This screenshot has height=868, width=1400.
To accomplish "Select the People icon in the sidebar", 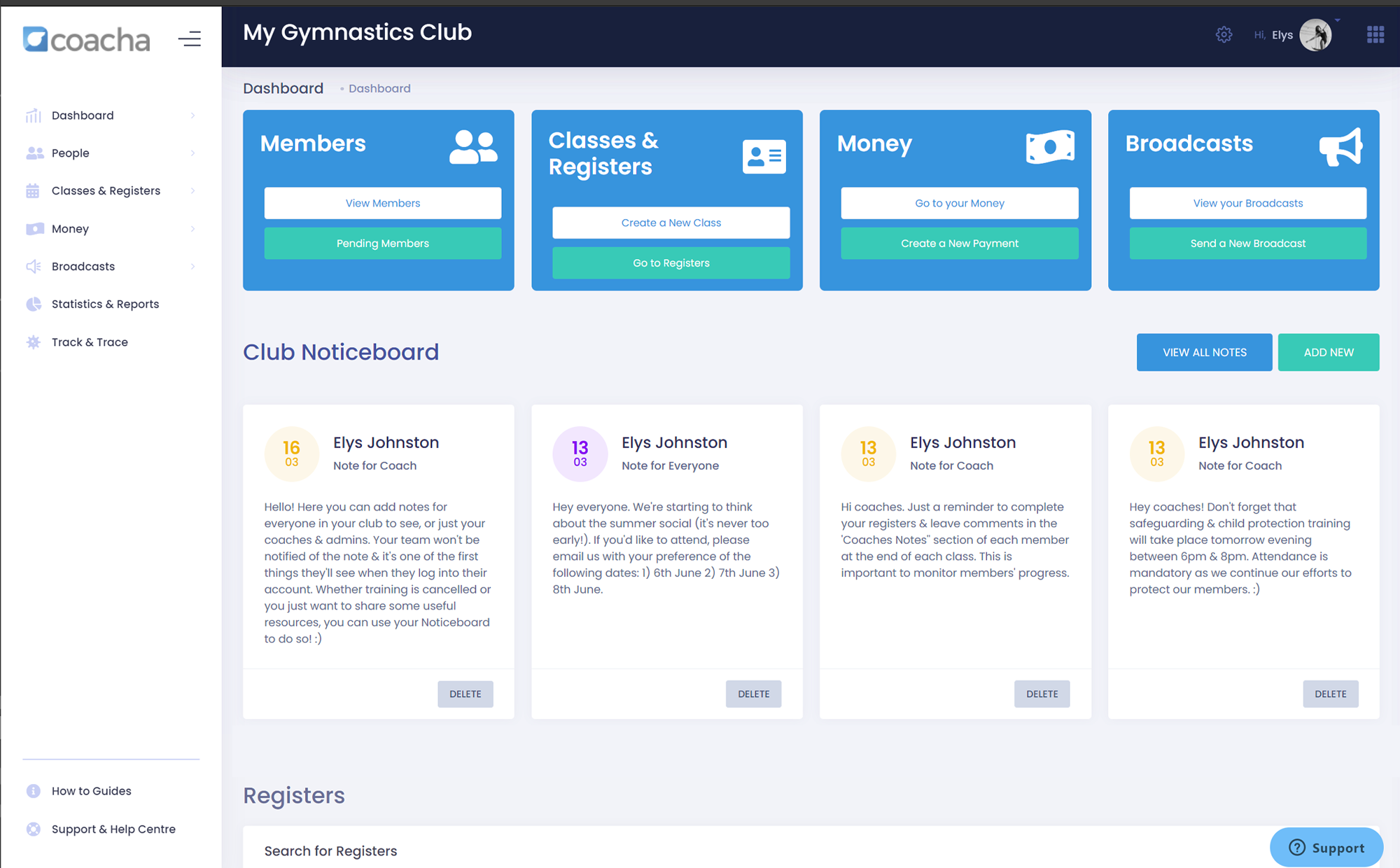I will click(x=34, y=153).
